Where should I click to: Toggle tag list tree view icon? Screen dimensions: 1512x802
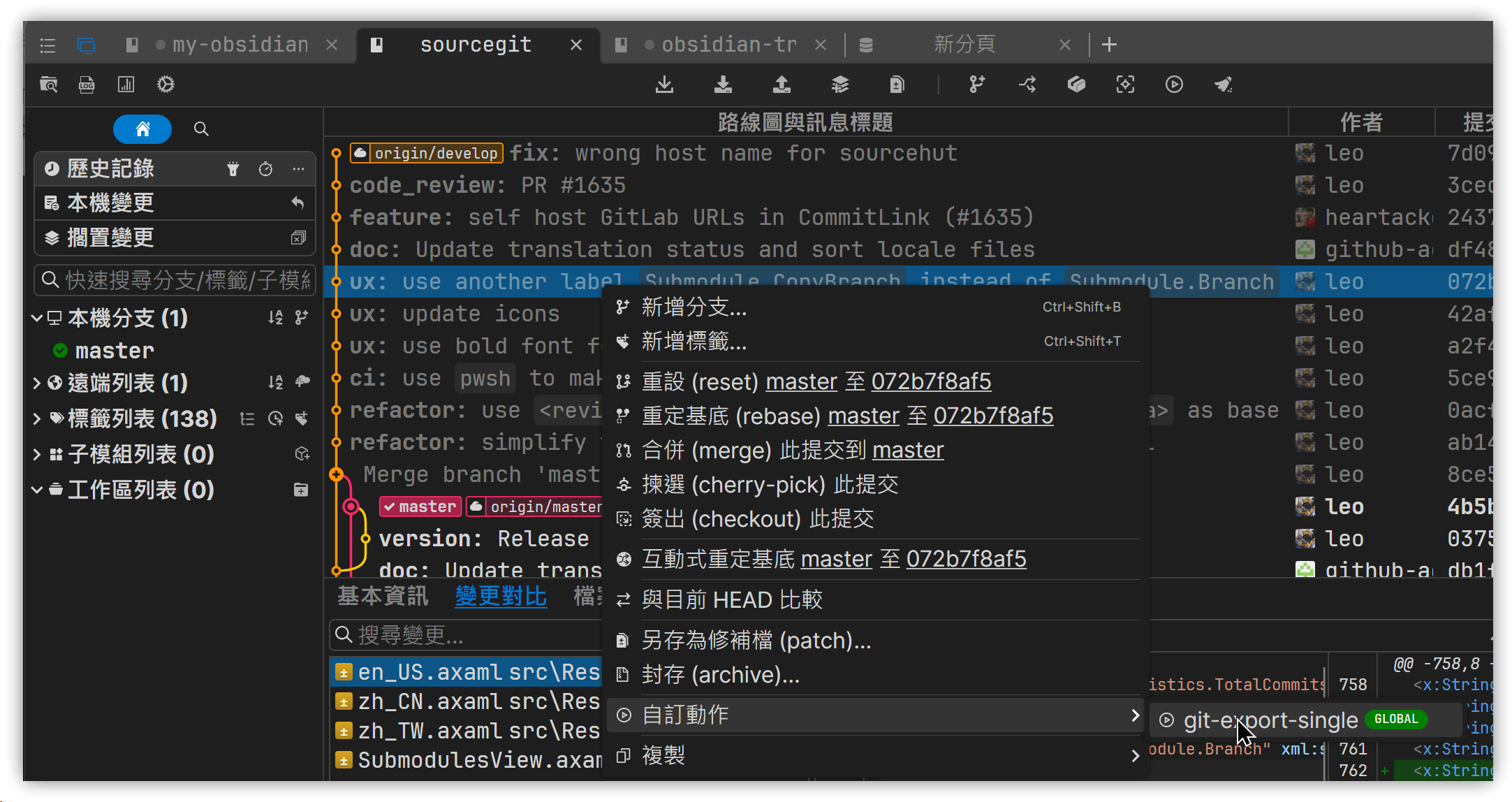(247, 418)
